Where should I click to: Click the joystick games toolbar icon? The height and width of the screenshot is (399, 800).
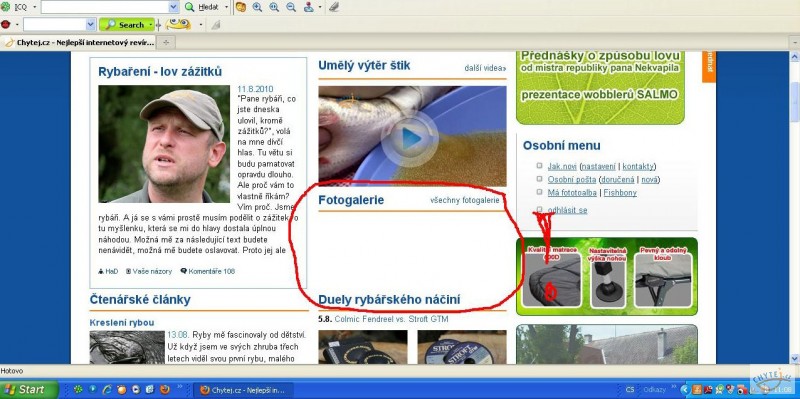[309, 7]
